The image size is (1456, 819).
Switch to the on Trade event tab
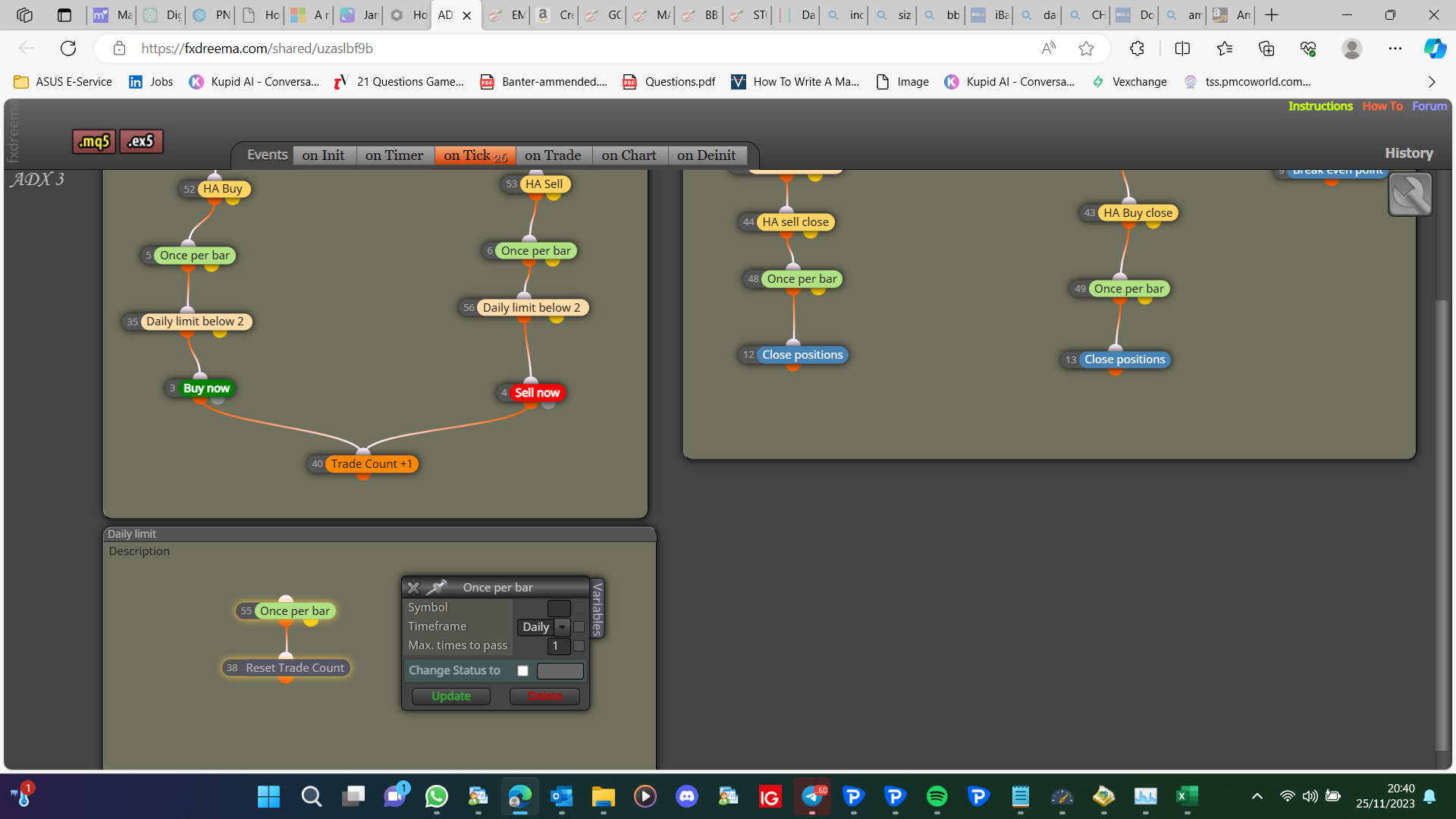point(553,155)
